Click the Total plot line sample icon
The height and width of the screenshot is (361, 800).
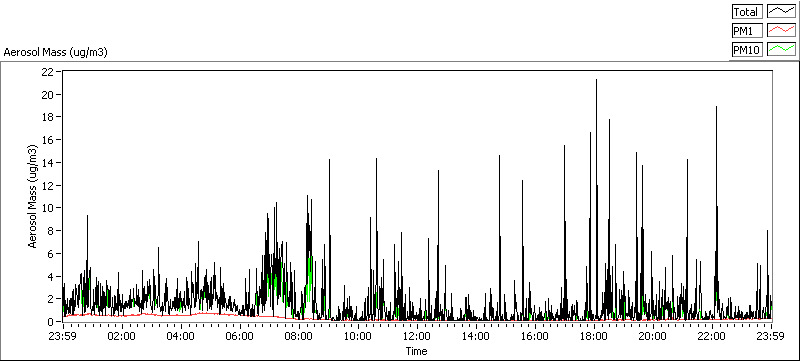point(781,12)
